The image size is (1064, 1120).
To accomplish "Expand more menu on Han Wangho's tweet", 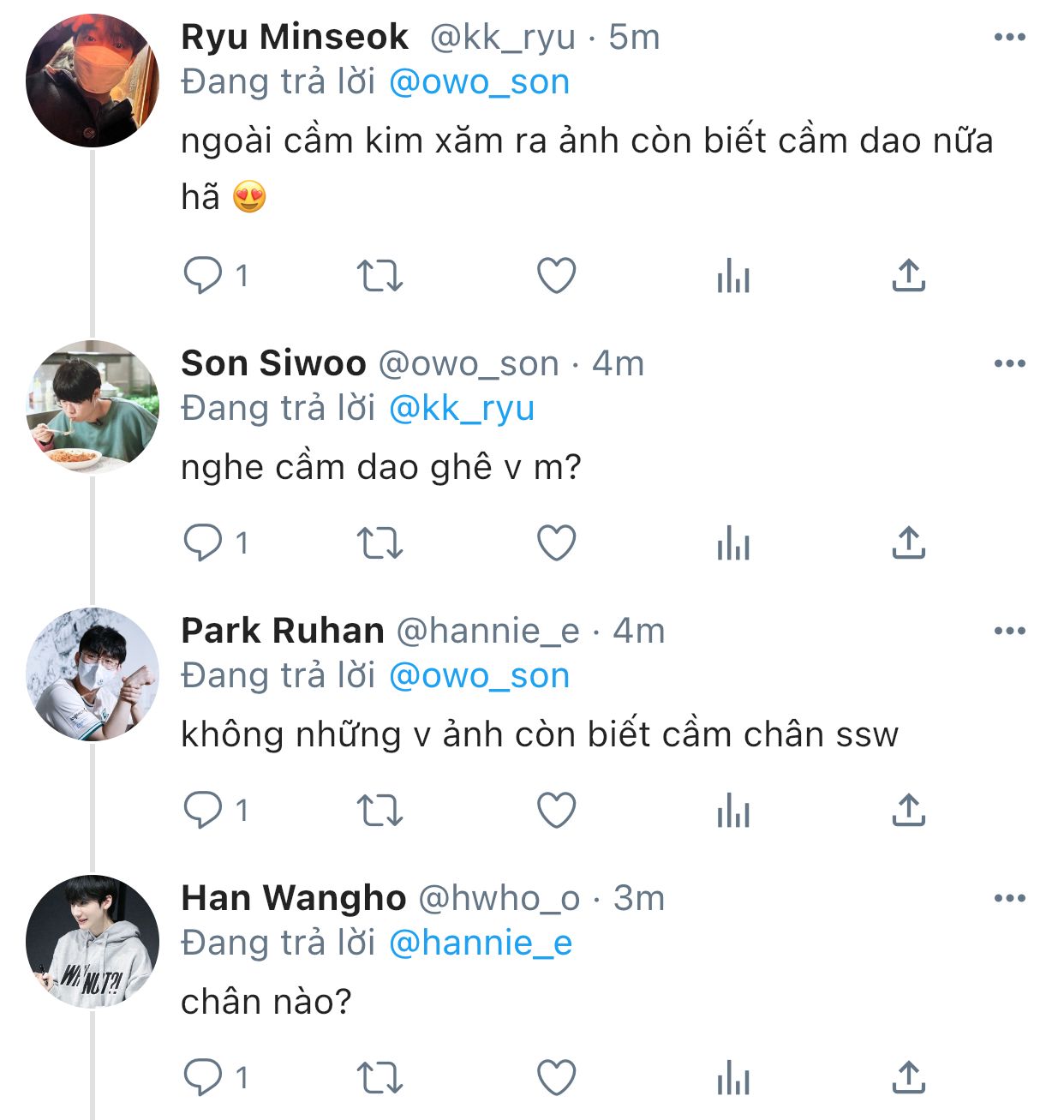I will click(1009, 898).
